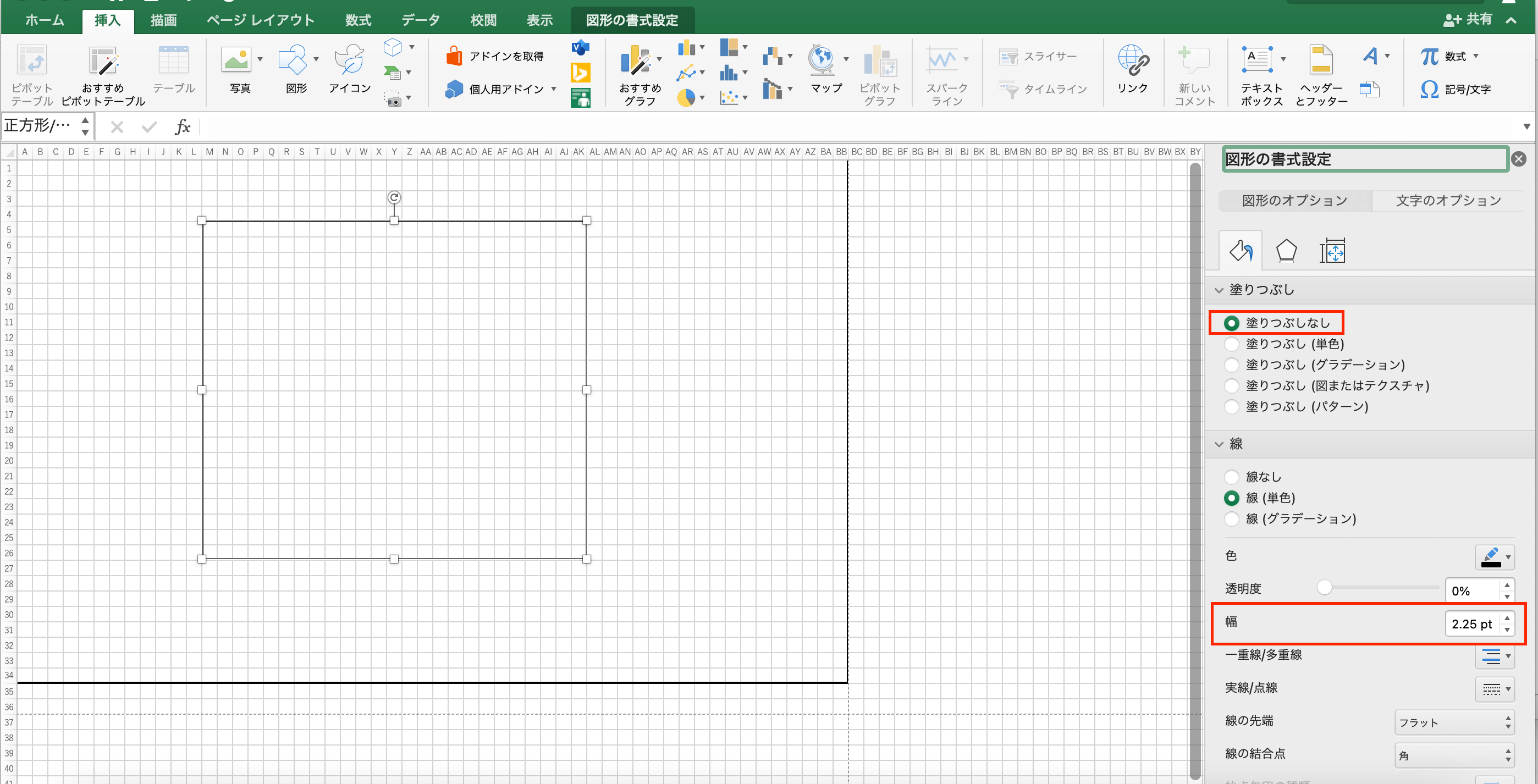Screen dimensions: 1538x784
Task: Select Shape Options (図形のオプション) tab
Action: 1294,201
